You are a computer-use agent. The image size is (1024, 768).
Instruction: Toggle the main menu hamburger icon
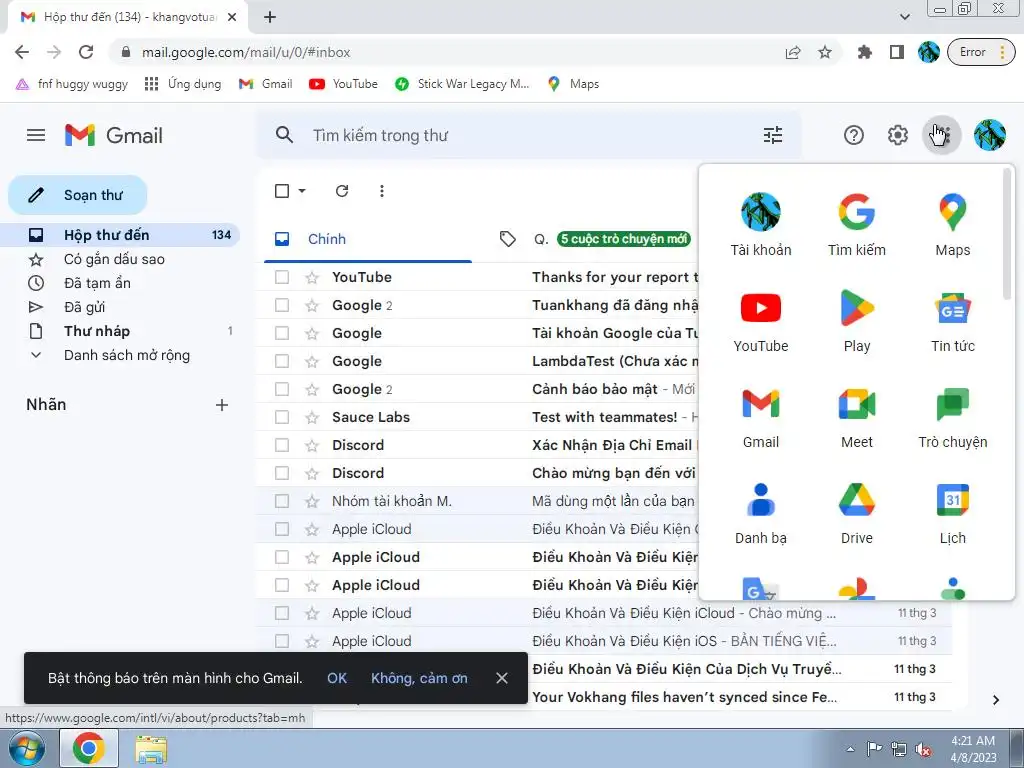pyautogui.click(x=36, y=135)
